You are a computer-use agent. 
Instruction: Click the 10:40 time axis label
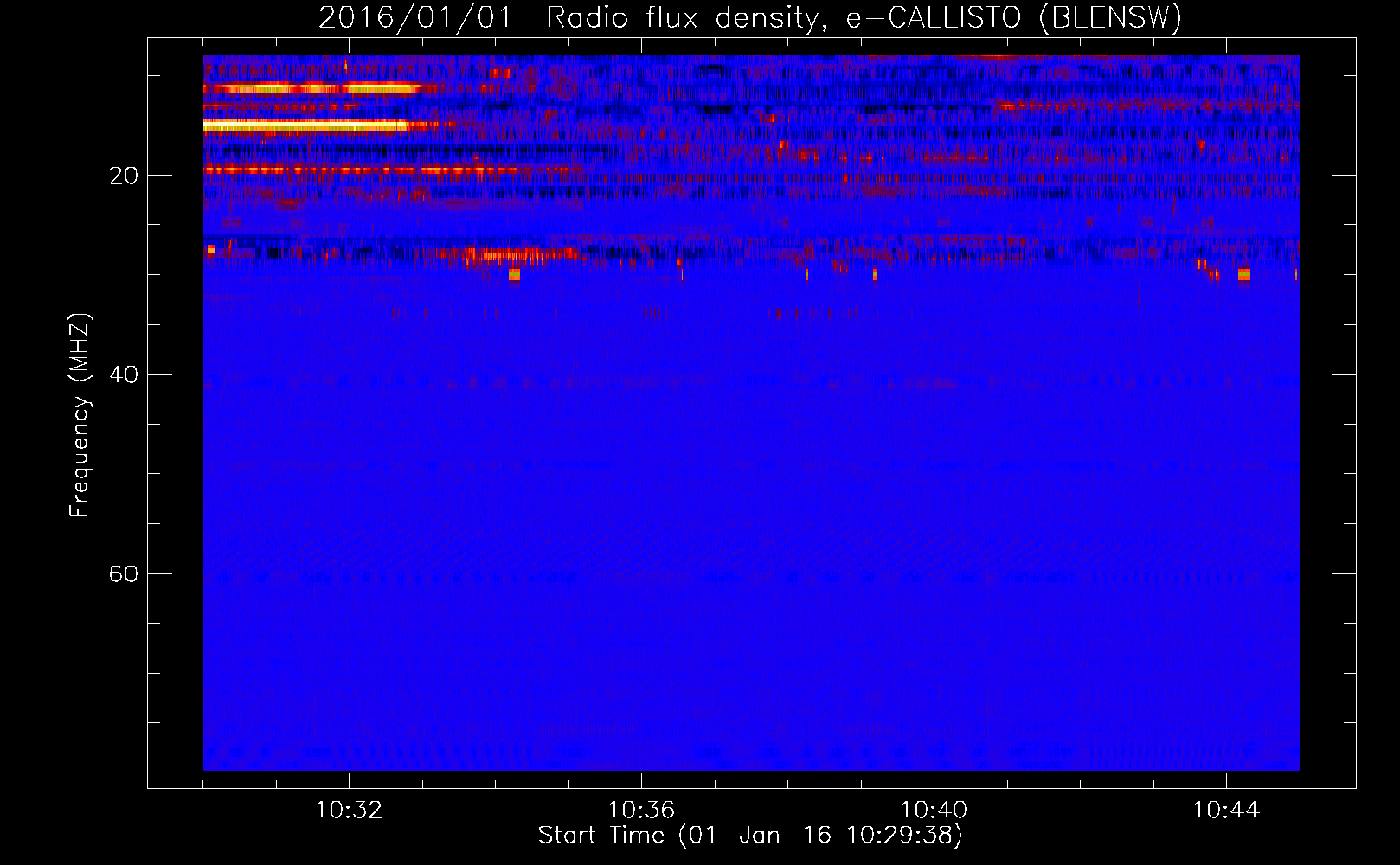click(934, 811)
